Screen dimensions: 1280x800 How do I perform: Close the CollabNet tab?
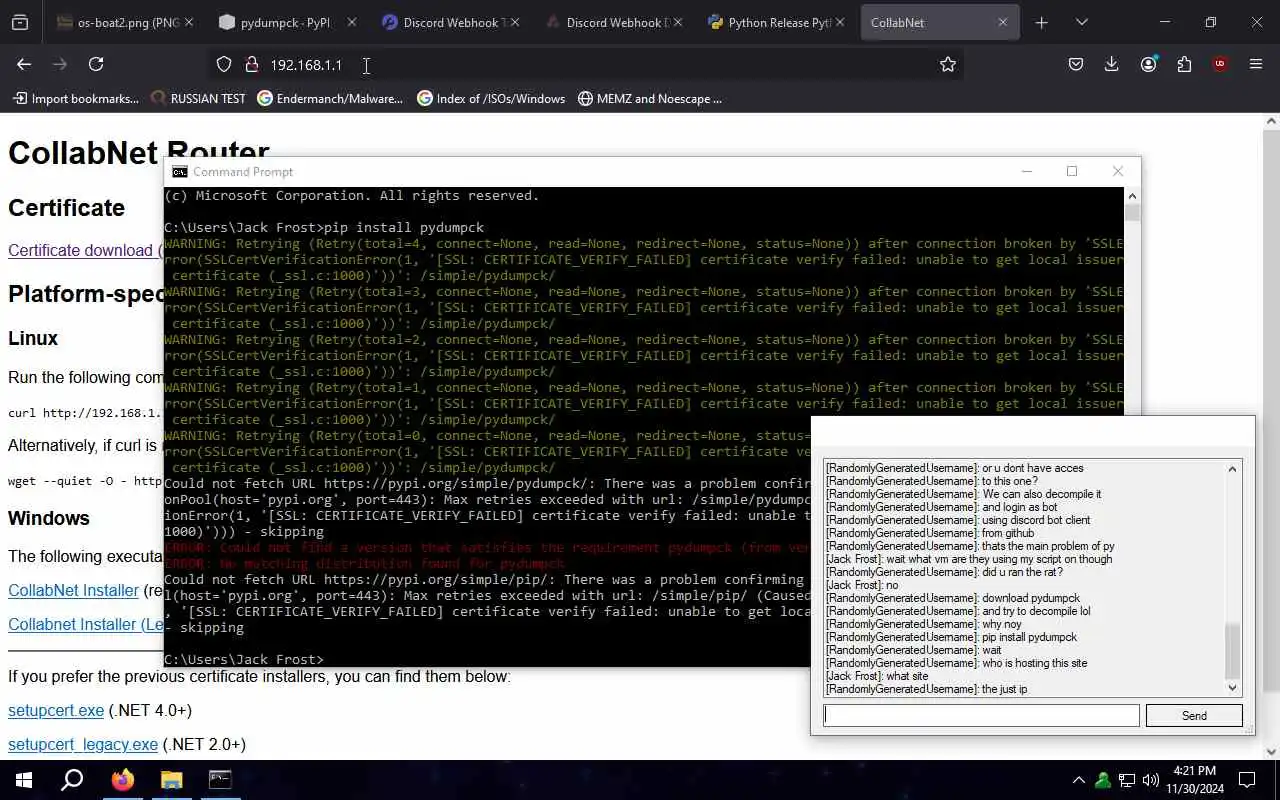(x=1003, y=22)
